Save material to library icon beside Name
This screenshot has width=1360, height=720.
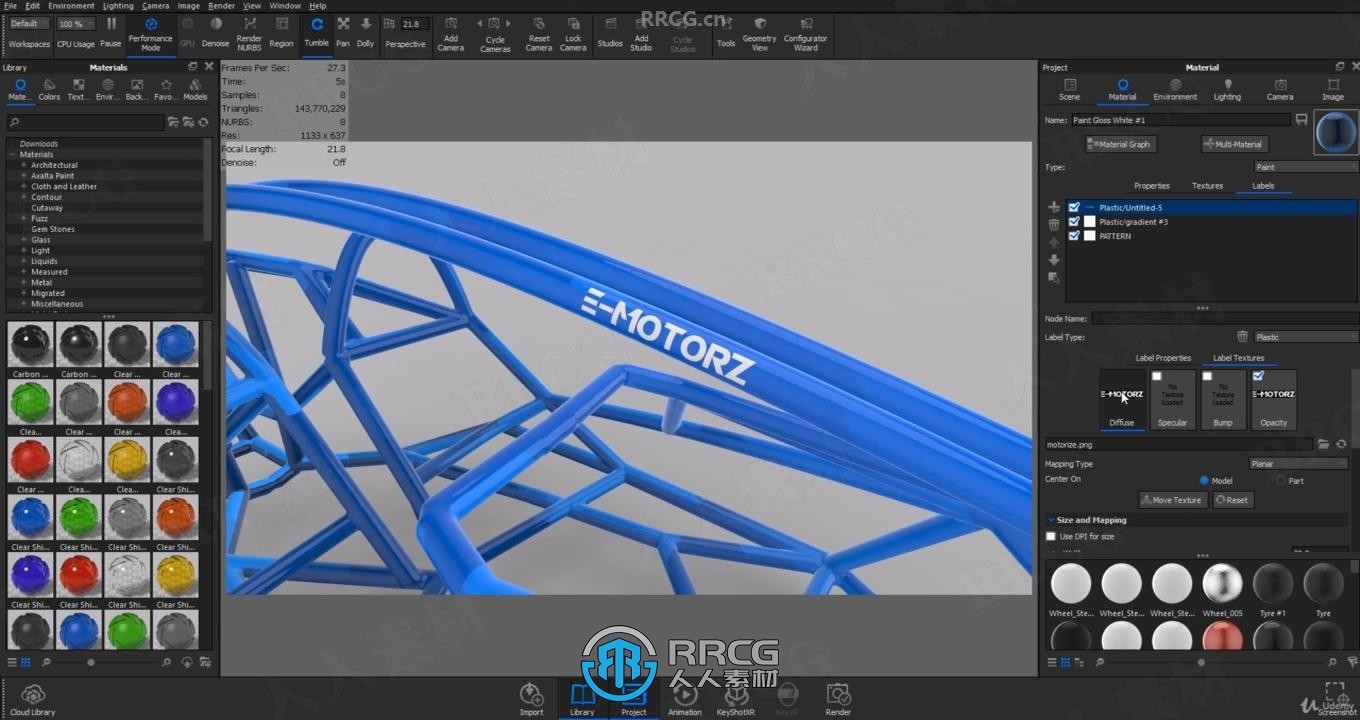click(x=1301, y=120)
